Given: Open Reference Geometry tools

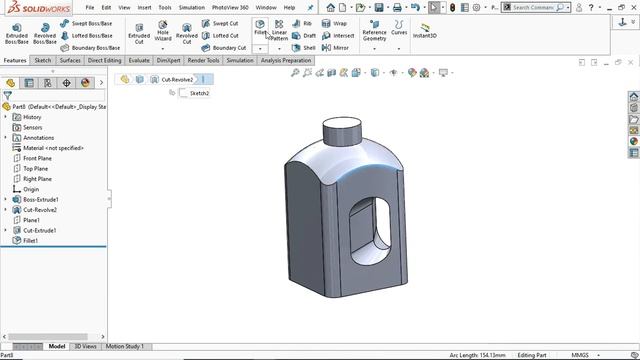Looking at the screenshot, I should pos(374,30).
